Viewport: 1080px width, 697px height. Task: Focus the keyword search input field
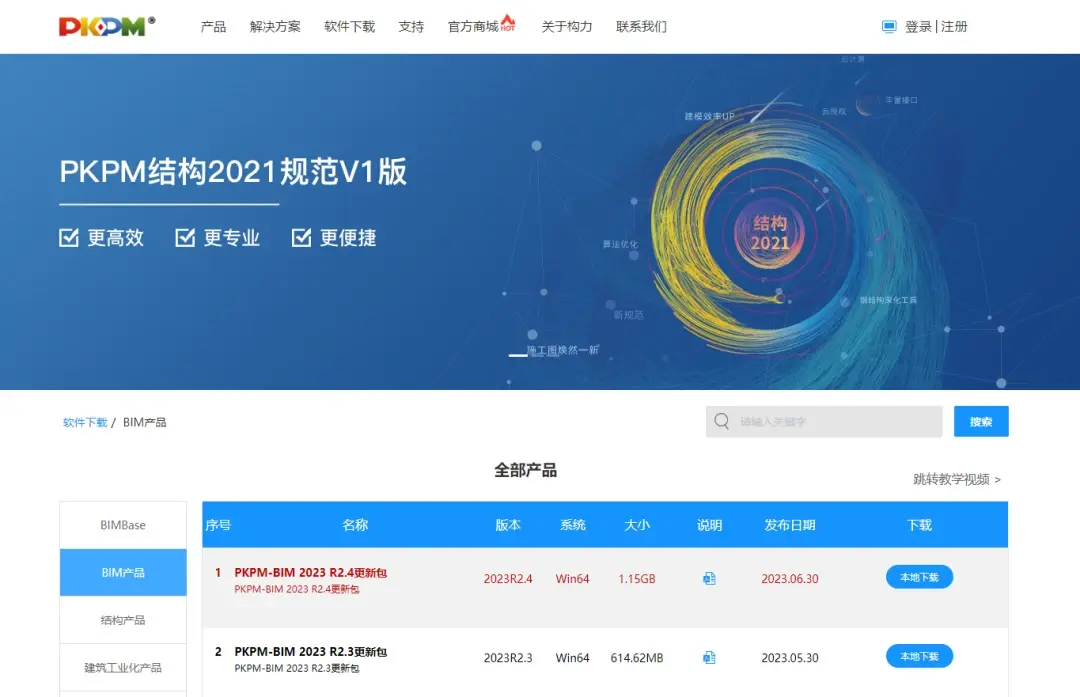824,422
